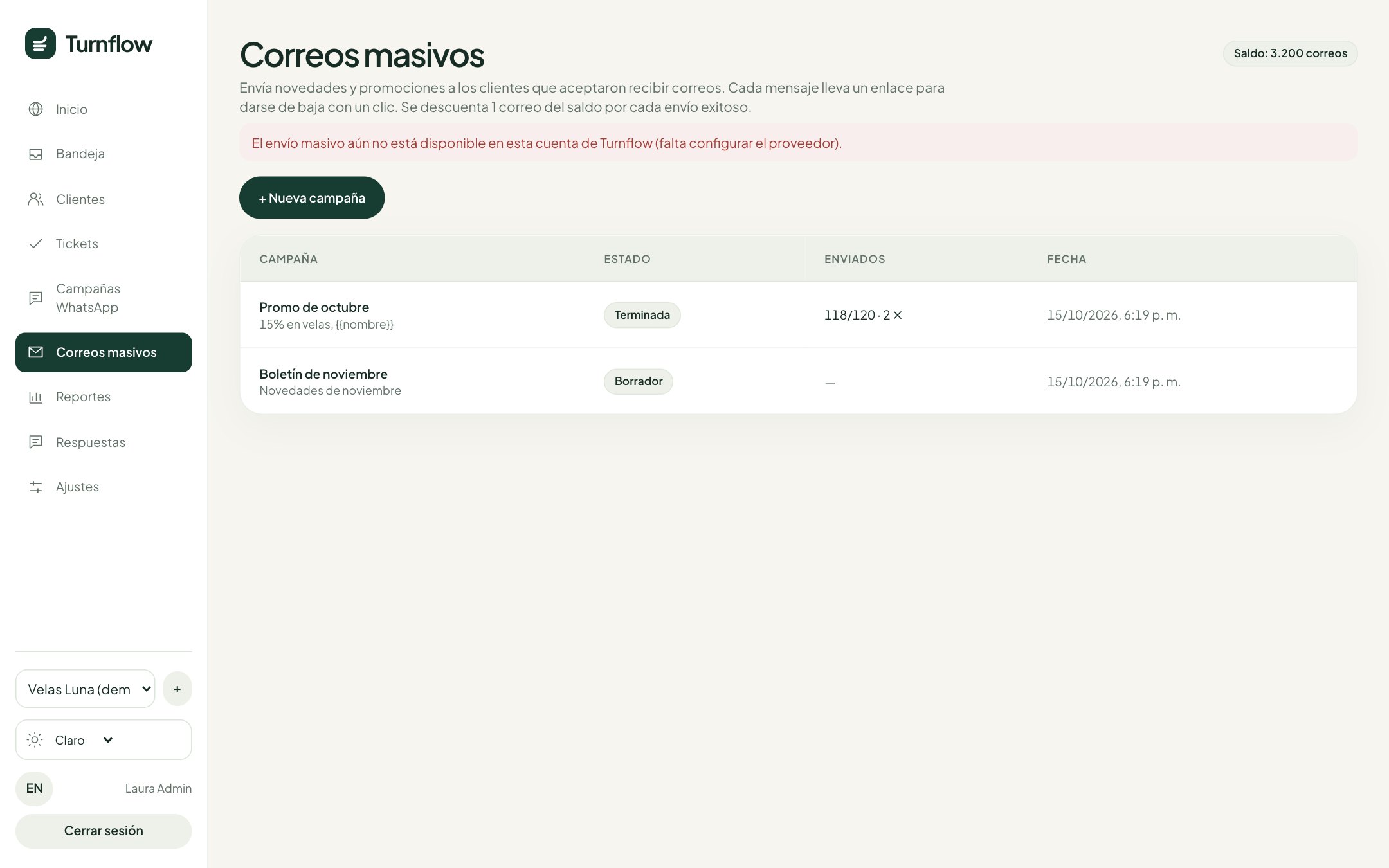The image size is (1389, 868).
Task: Click the Borrador status badge
Action: [x=639, y=382]
